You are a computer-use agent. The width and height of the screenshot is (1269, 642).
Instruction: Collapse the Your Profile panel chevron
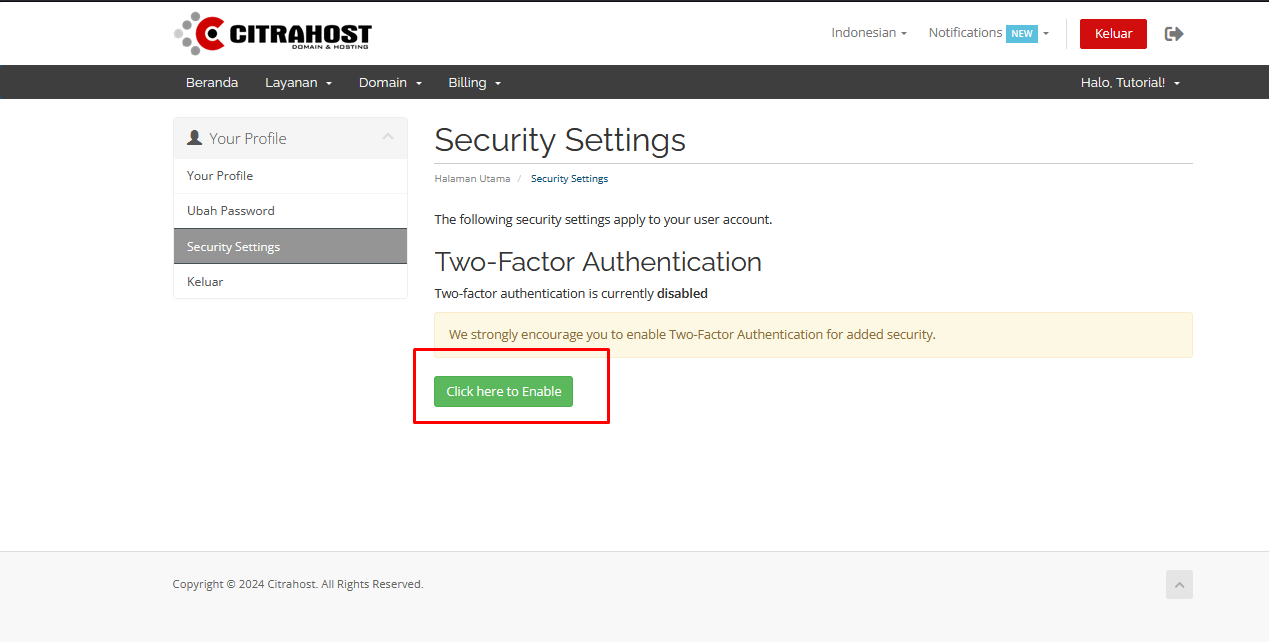point(388,138)
